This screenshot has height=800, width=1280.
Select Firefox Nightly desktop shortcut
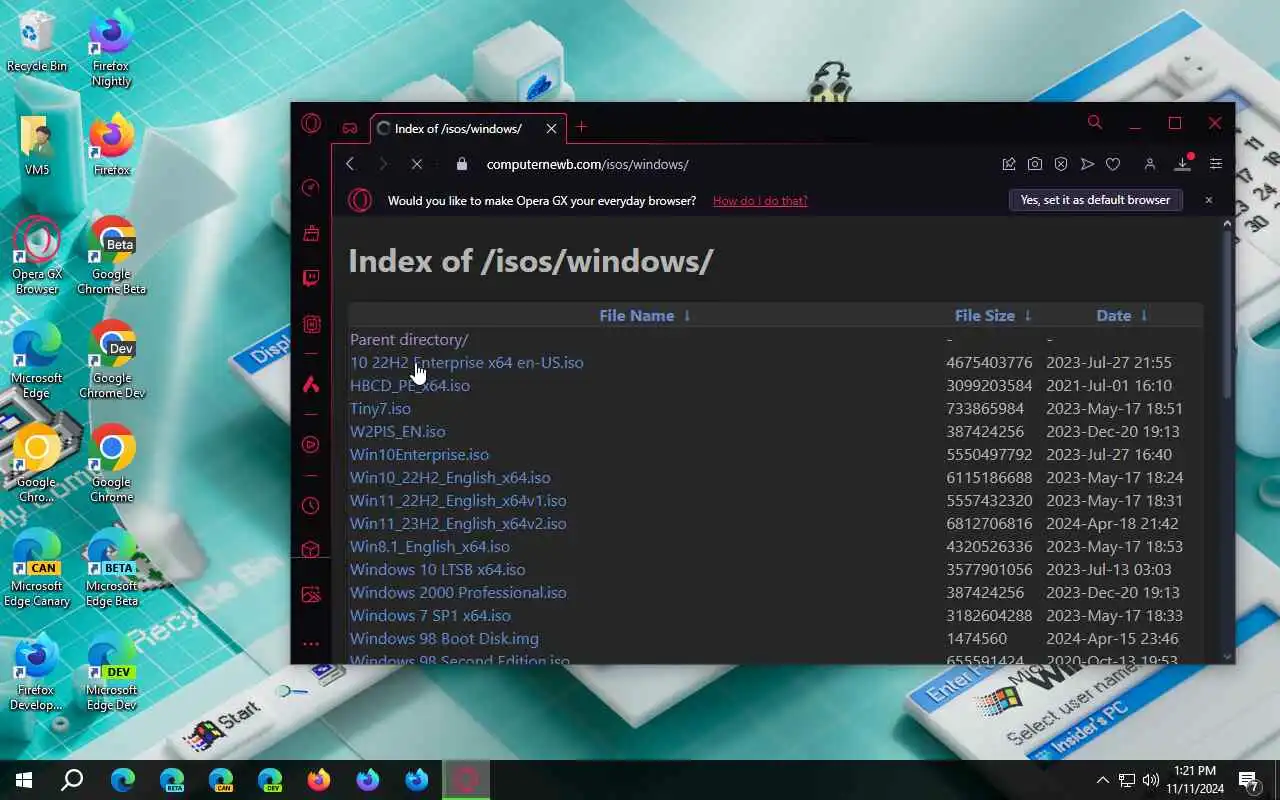pyautogui.click(x=112, y=48)
